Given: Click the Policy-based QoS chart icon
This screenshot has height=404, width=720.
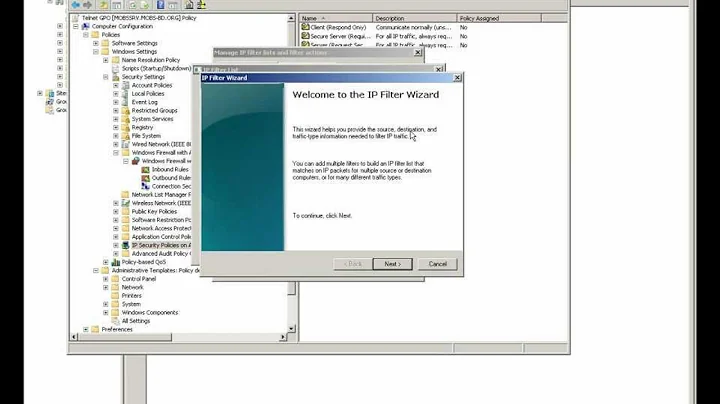Looking at the screenshot, I should coord(116,262).
